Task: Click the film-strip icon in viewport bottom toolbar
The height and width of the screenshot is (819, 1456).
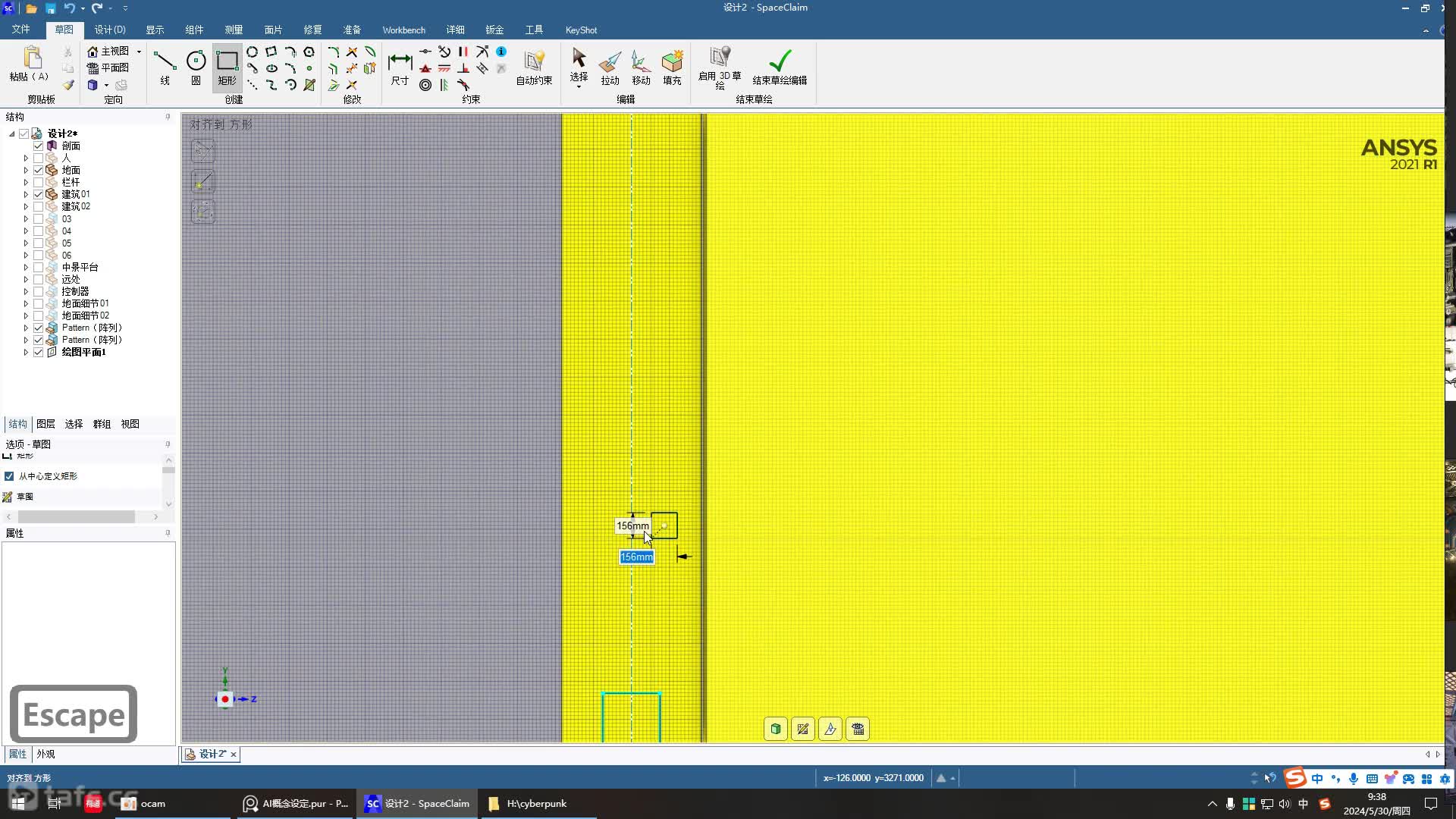Action: click(x=858, y=729)
